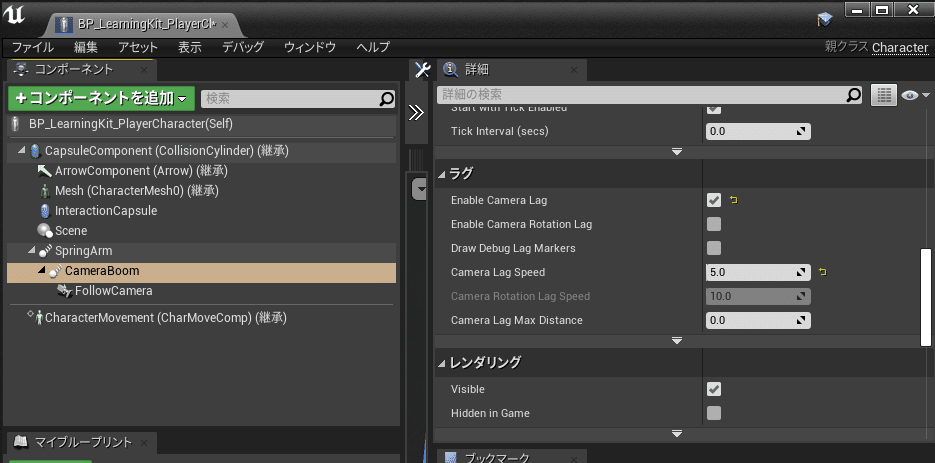This screenshot has height=463, width=935.
Task: Click the FollowCamera camera icon
Action: click(x=64, y=291)
